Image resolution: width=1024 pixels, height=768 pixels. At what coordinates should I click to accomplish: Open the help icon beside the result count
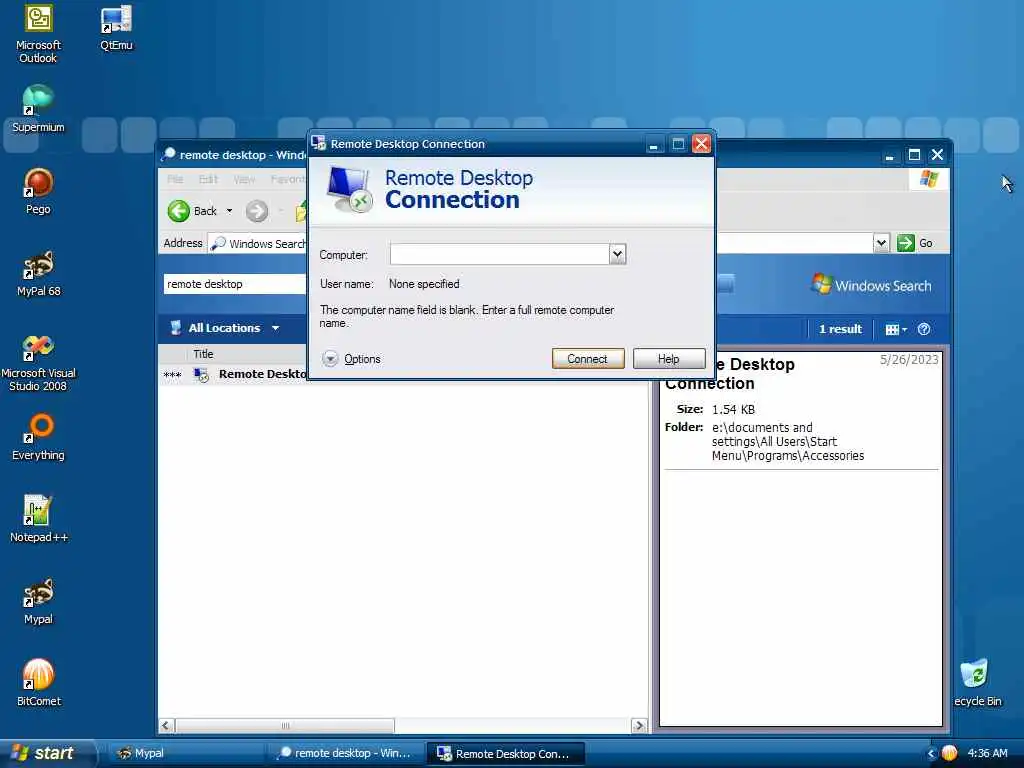point(923,329)
